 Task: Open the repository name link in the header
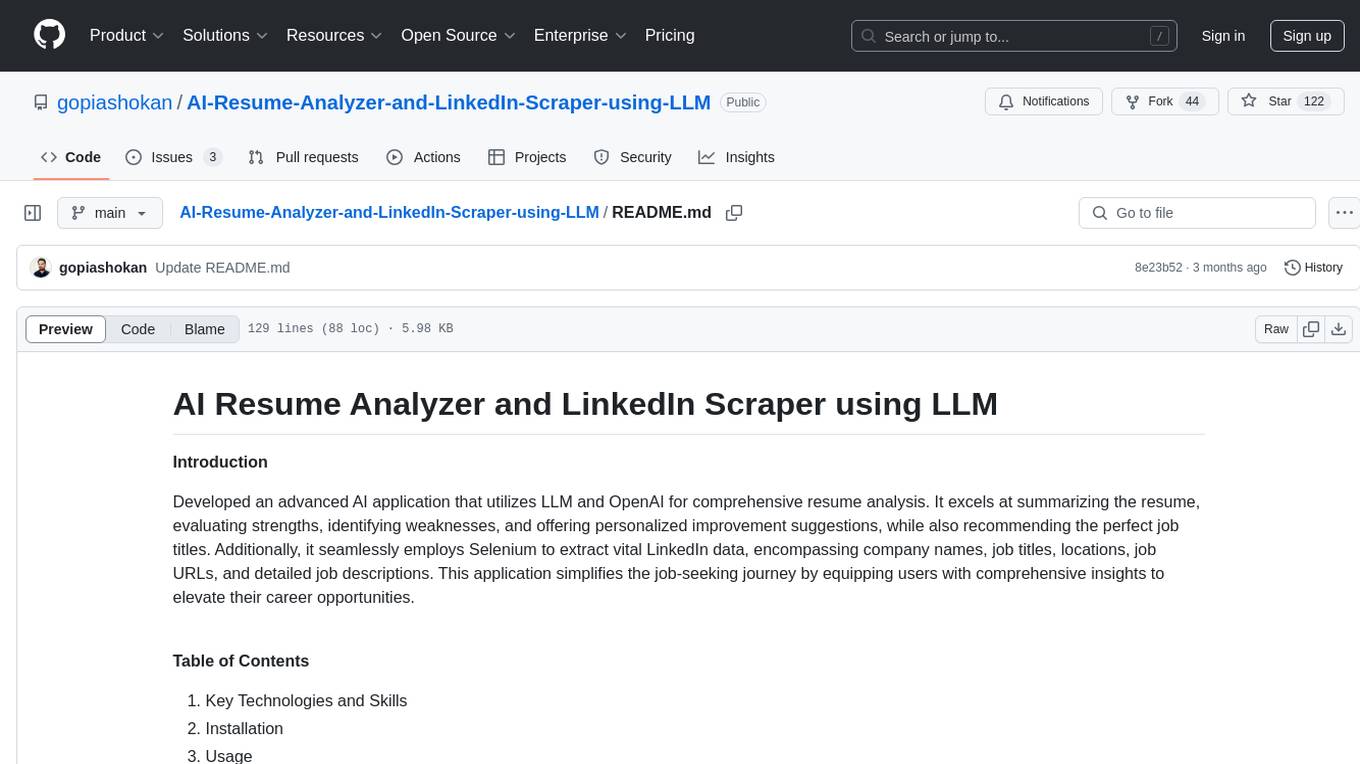(449, 102)
